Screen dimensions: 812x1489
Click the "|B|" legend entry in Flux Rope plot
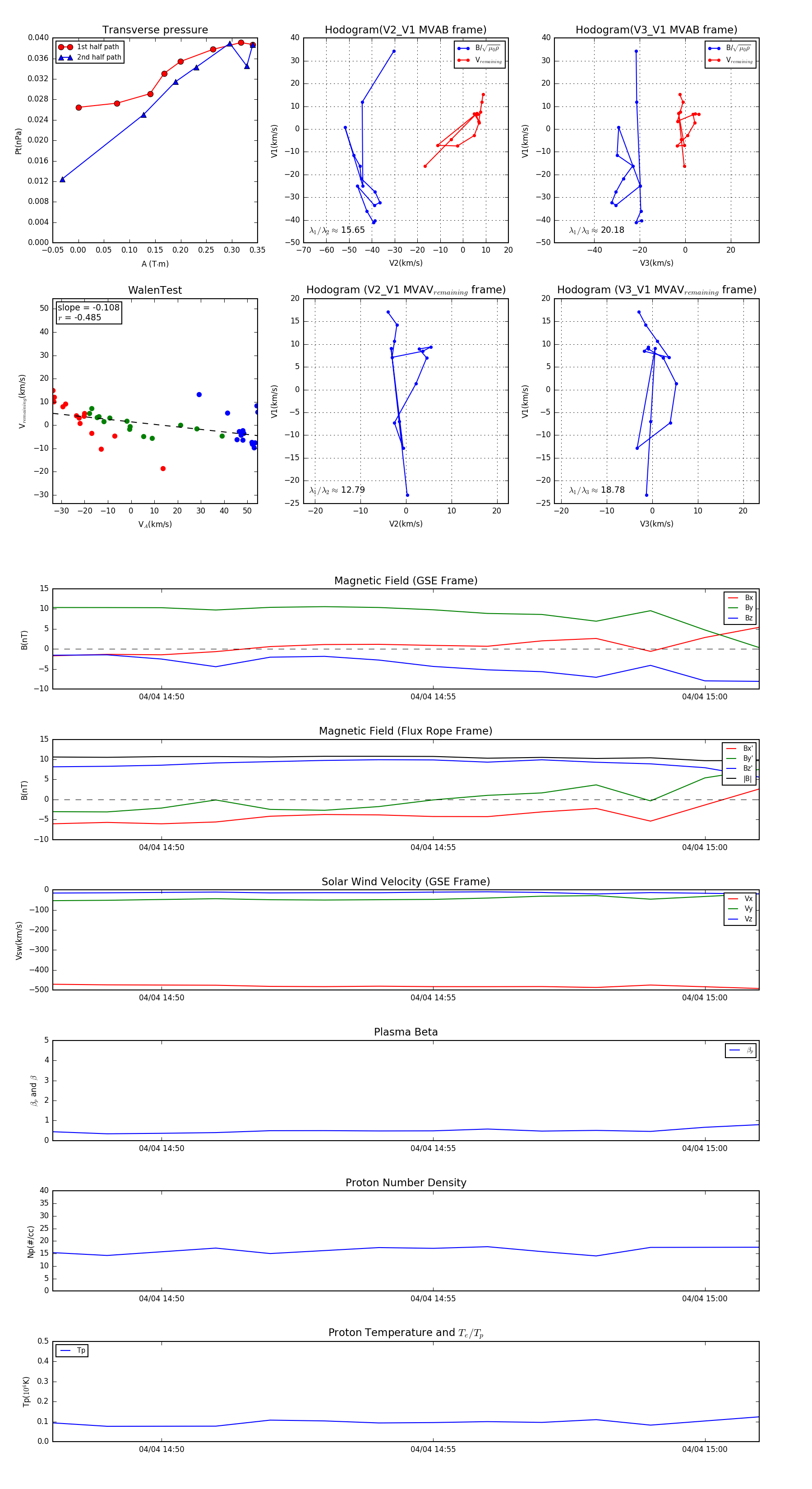[x=739, y=779]
